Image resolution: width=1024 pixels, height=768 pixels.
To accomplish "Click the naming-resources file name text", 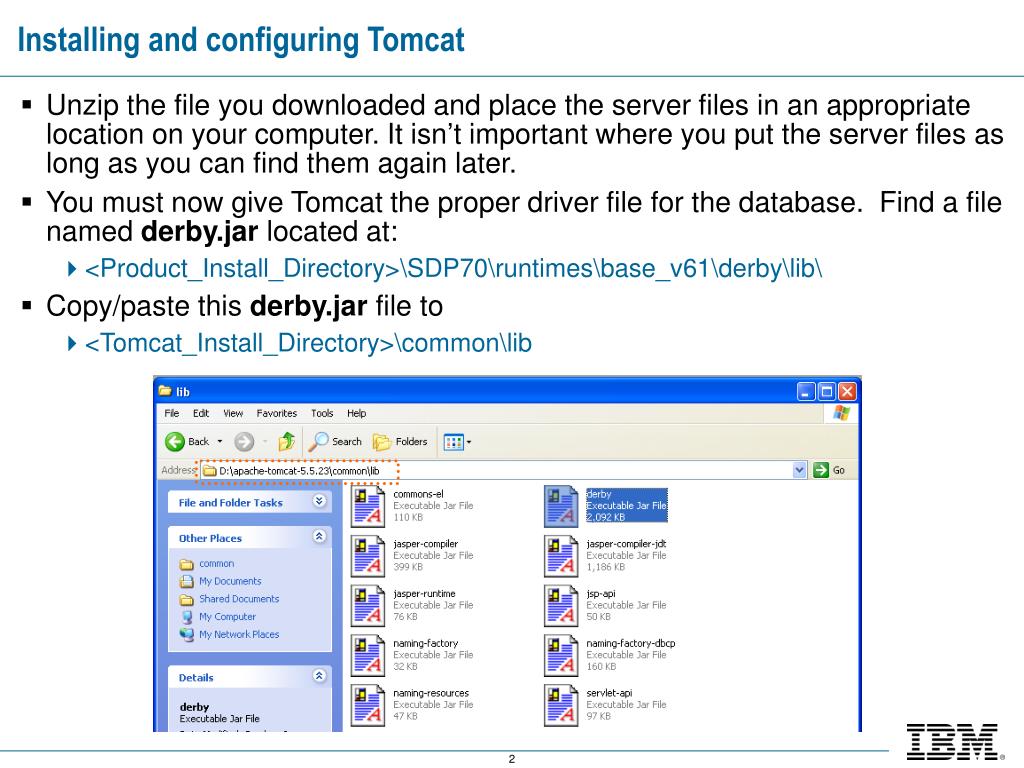I will click(431, 693).
